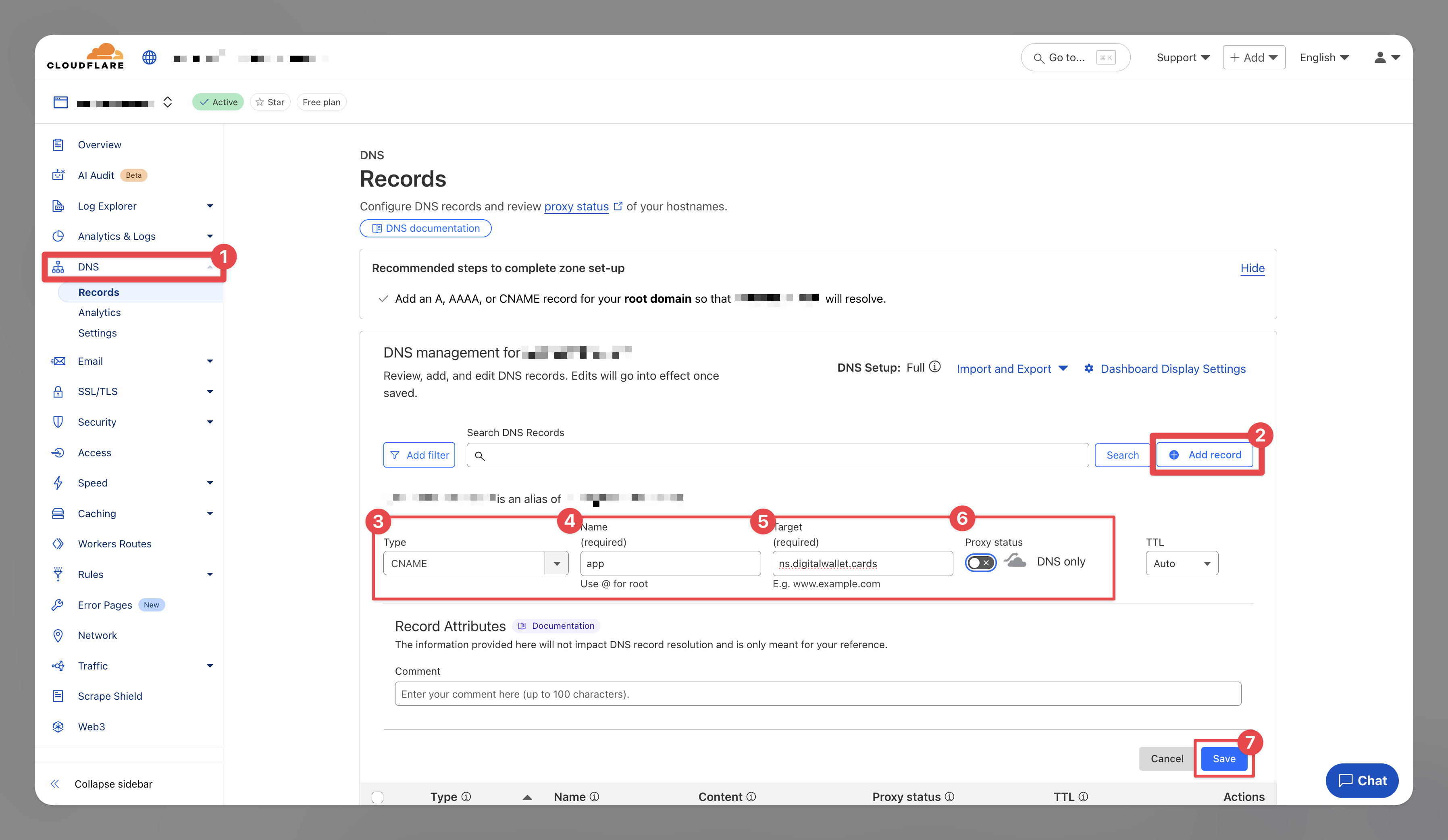The image size is (1448, 840).
Task: Click the Cloudflare logo
Action: [85, 56]
